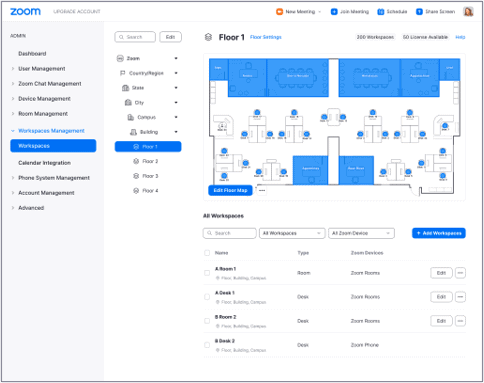Check the B Desk 2 checkbox

point(207,345)
